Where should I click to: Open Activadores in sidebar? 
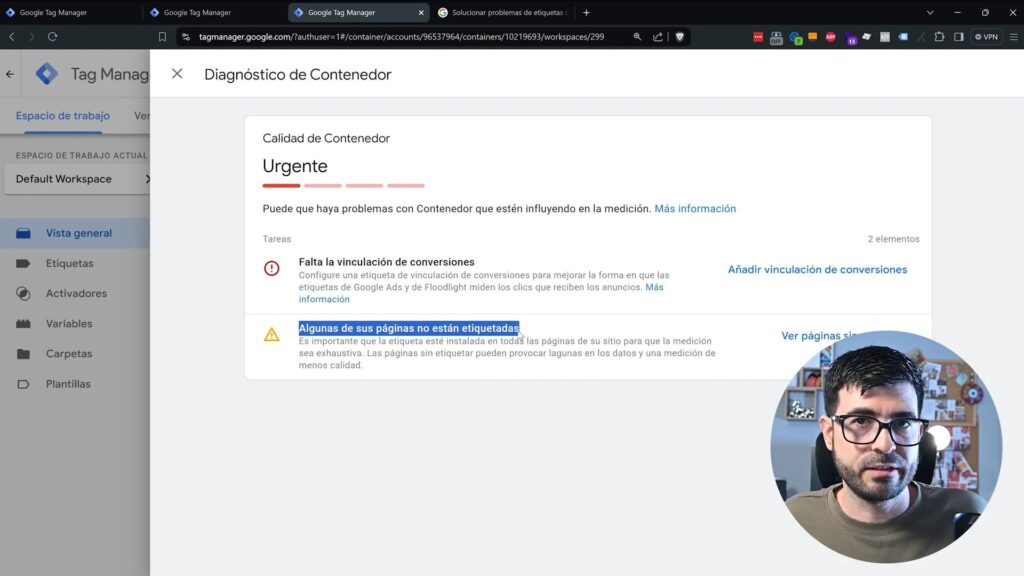pos(75,293)
